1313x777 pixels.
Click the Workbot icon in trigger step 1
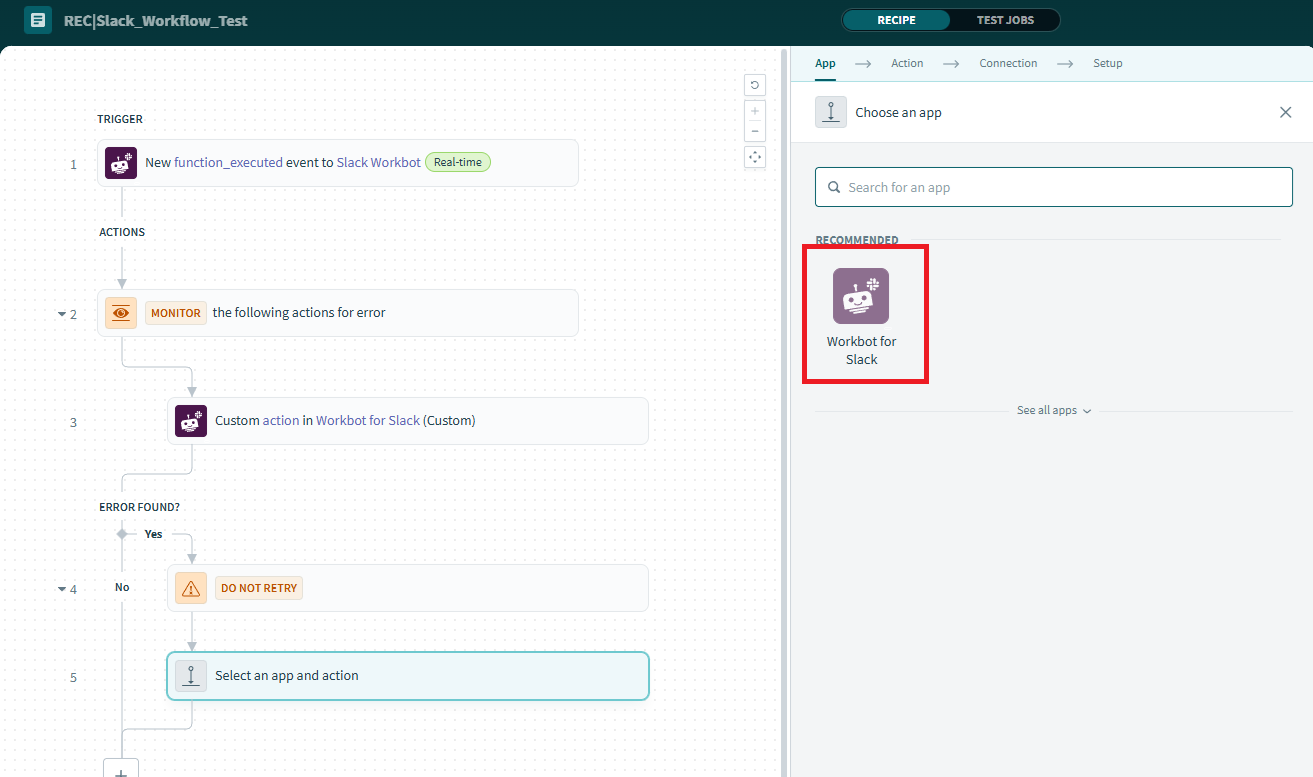(121, 162)
